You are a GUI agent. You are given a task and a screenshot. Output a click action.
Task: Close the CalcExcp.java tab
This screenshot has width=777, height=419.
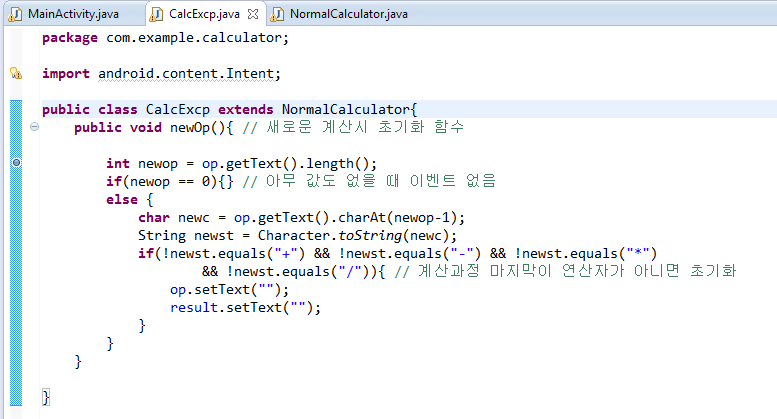pos(253,14)
